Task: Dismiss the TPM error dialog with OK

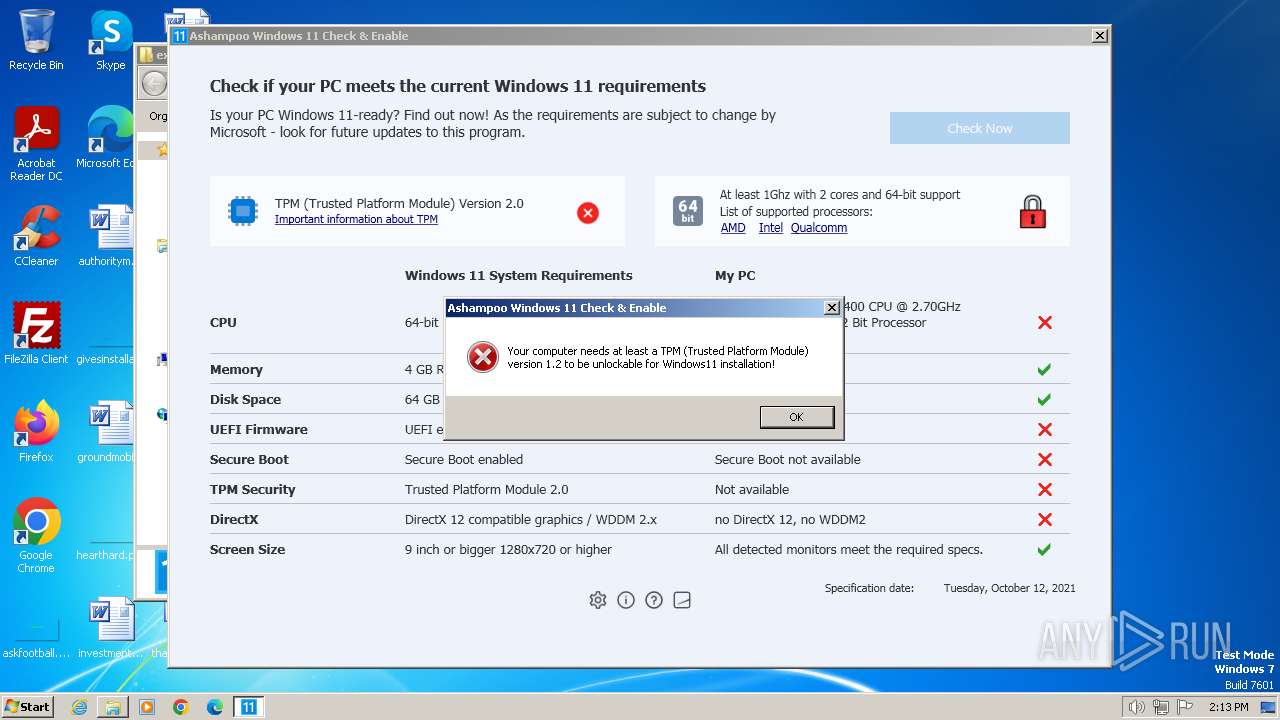Action: [796, 417]
